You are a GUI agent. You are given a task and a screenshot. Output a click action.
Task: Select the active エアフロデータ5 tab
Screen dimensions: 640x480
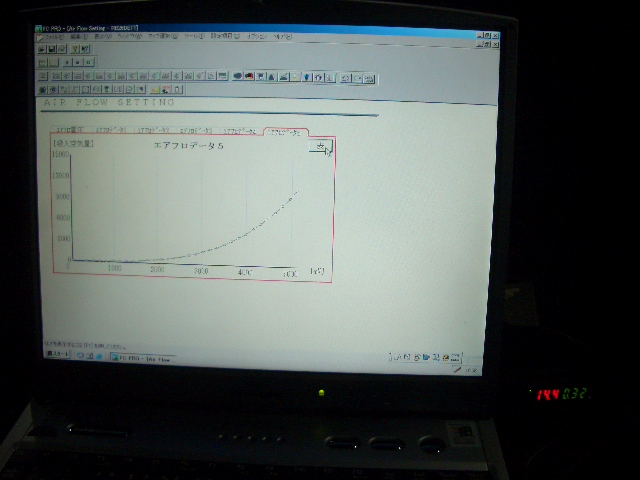tap(285, 132)
